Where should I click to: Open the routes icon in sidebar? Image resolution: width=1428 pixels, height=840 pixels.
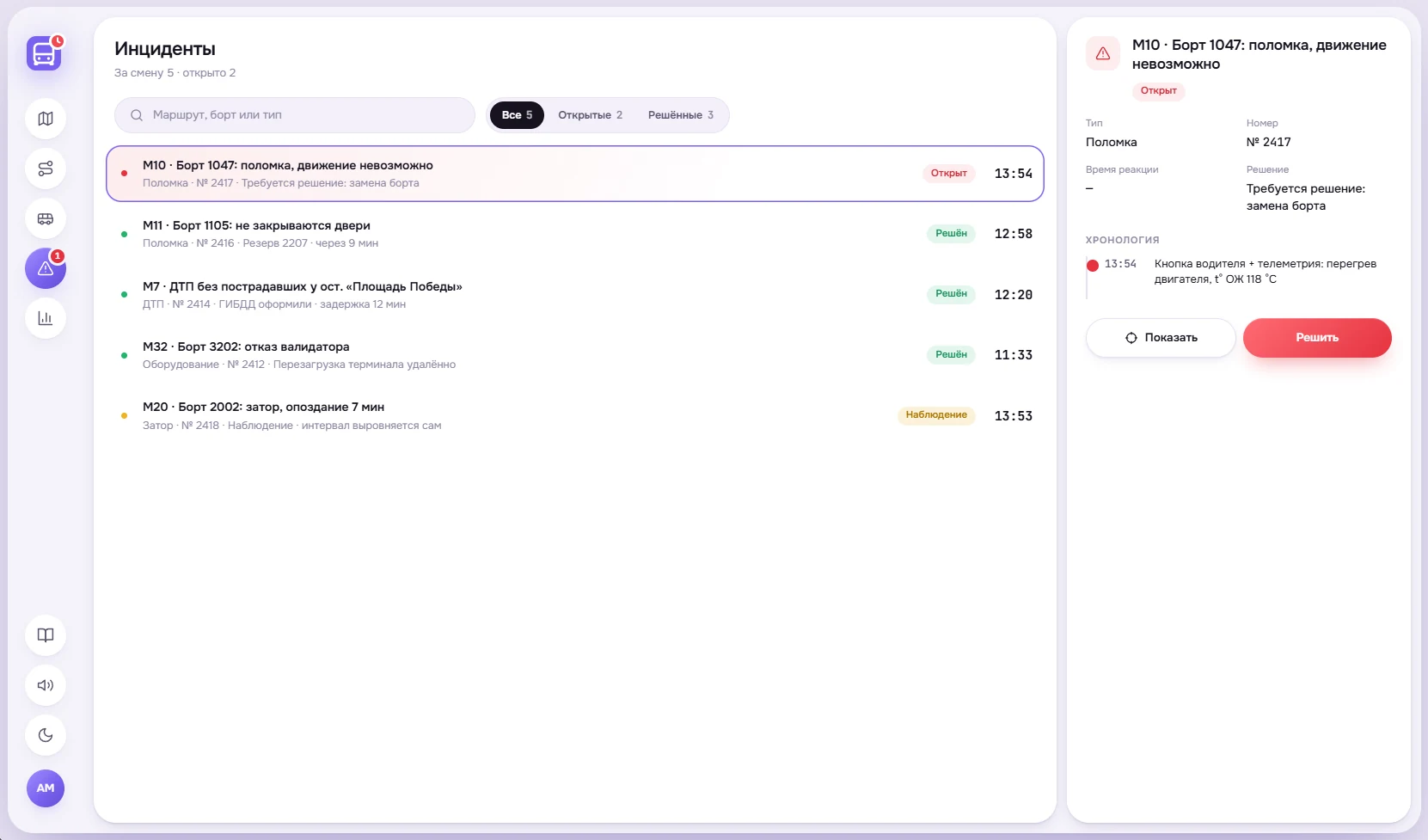click(x=46, y=169)
